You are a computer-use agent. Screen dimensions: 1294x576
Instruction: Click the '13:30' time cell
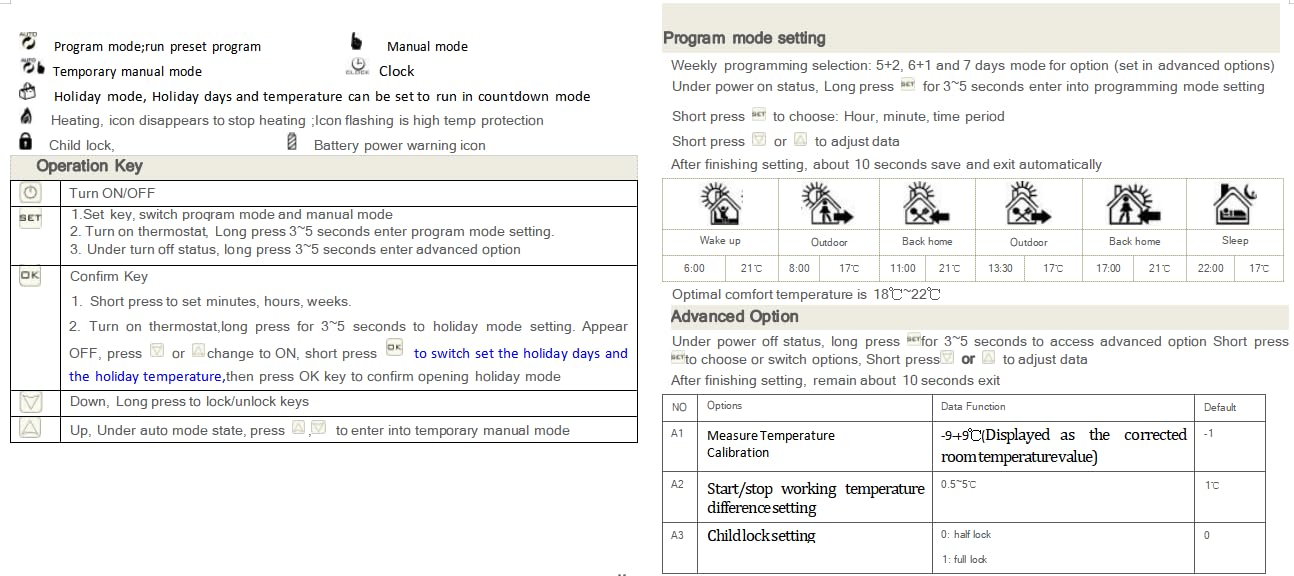click(x=1000, y=268)
